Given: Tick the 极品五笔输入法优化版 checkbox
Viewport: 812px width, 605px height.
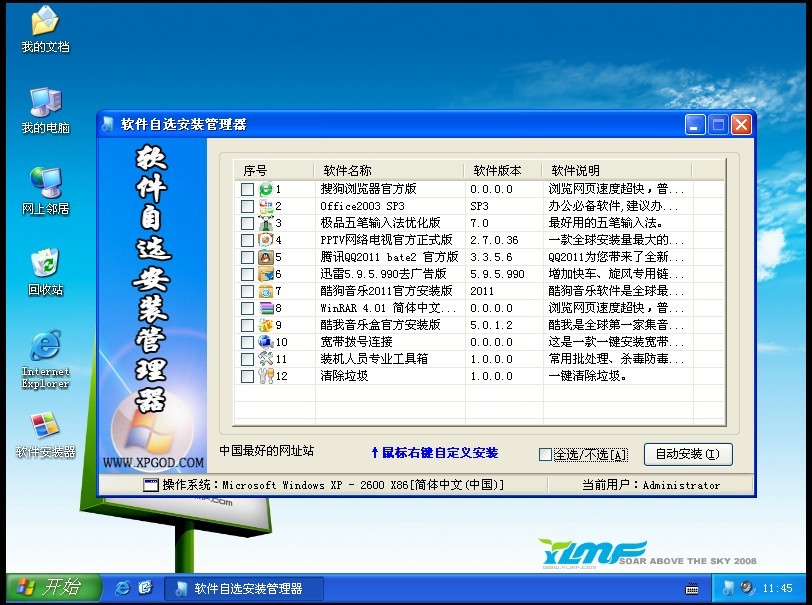Looking at the screenshot, I should point(248,224).
